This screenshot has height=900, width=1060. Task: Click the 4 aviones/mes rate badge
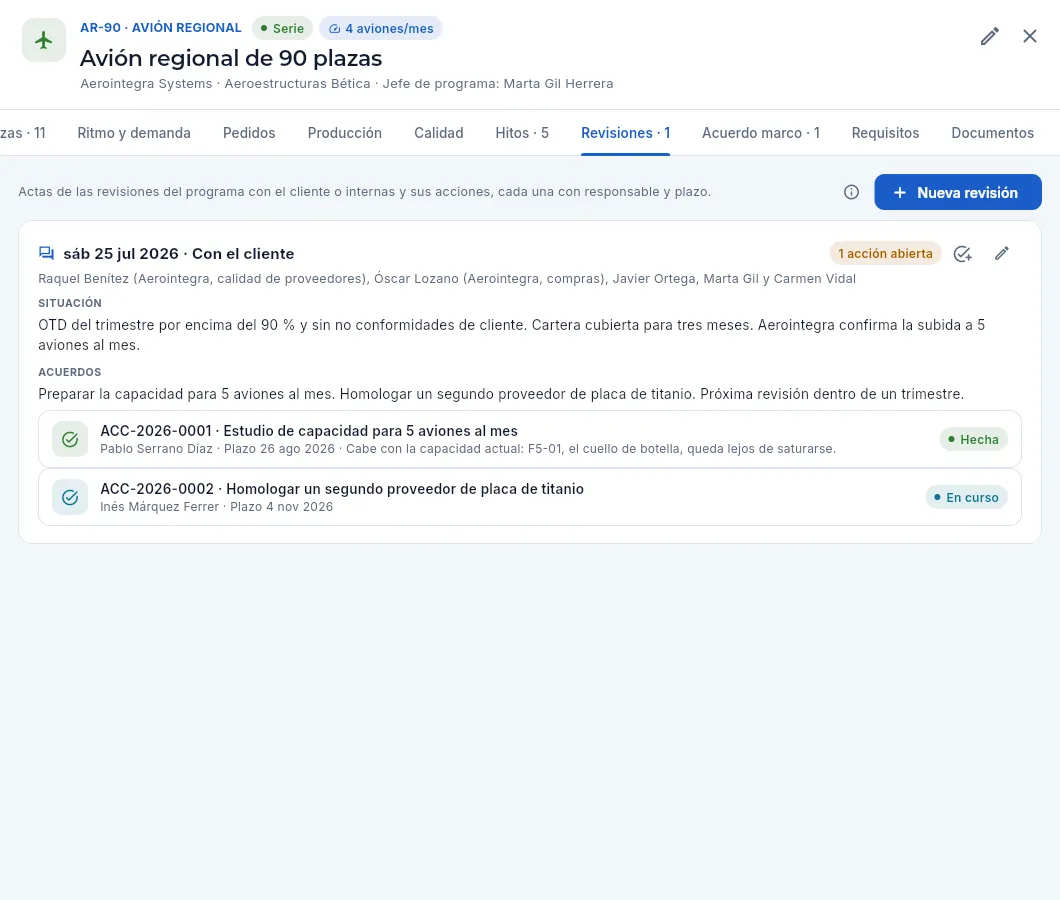point(381,28)
